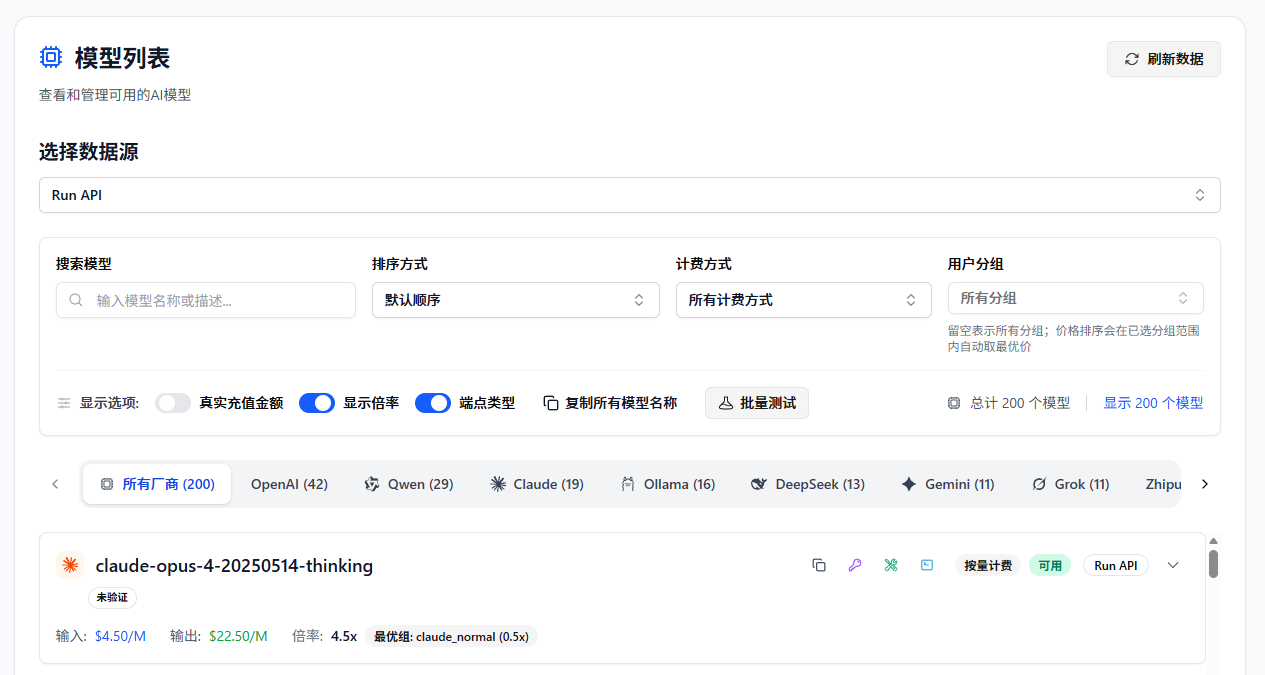Screen dimensions: 1265x675
Task: Click the 批量测试 batch test button
Action: pyautogui.click(x=757, y=403)
